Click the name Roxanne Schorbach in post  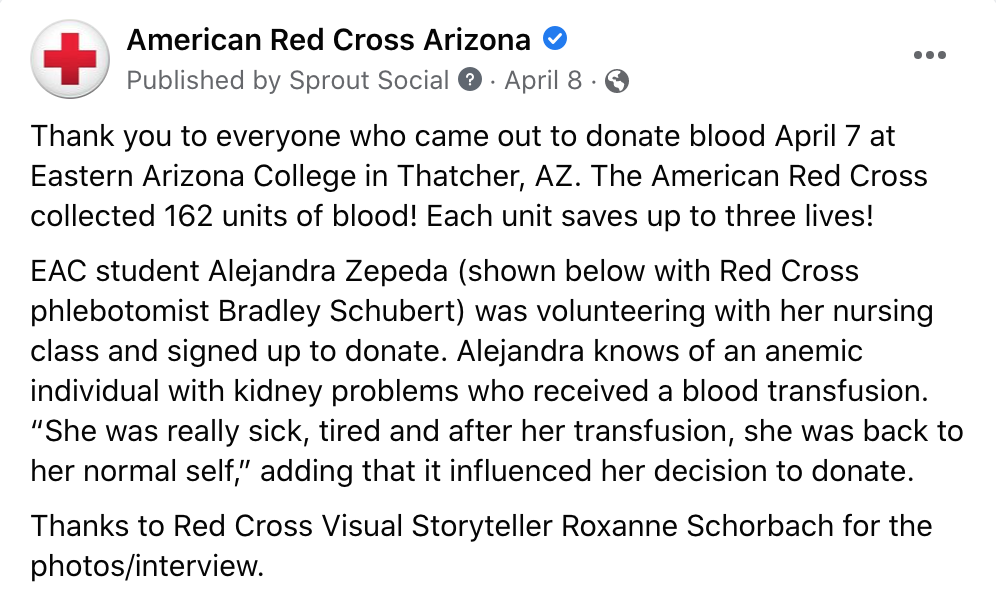tap(697, 526)
